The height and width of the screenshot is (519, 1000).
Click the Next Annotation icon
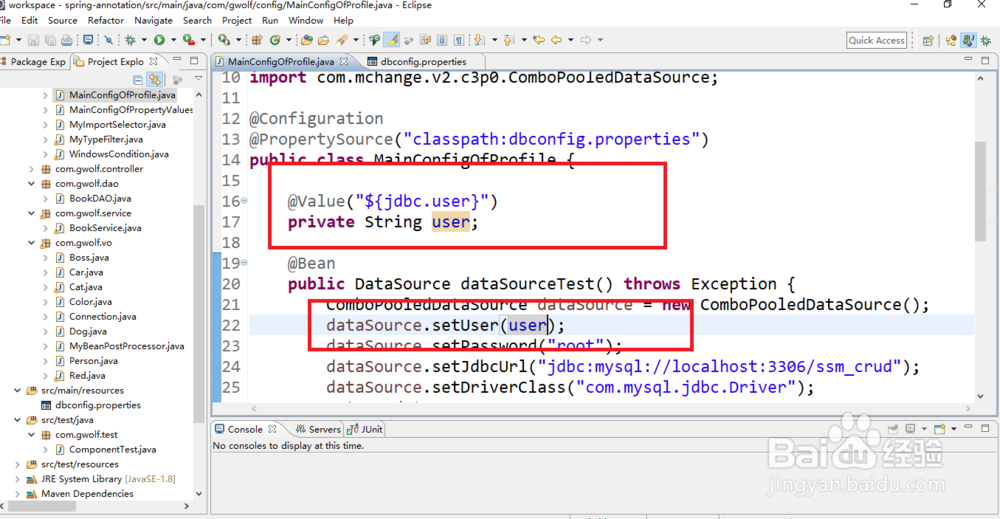480,40
